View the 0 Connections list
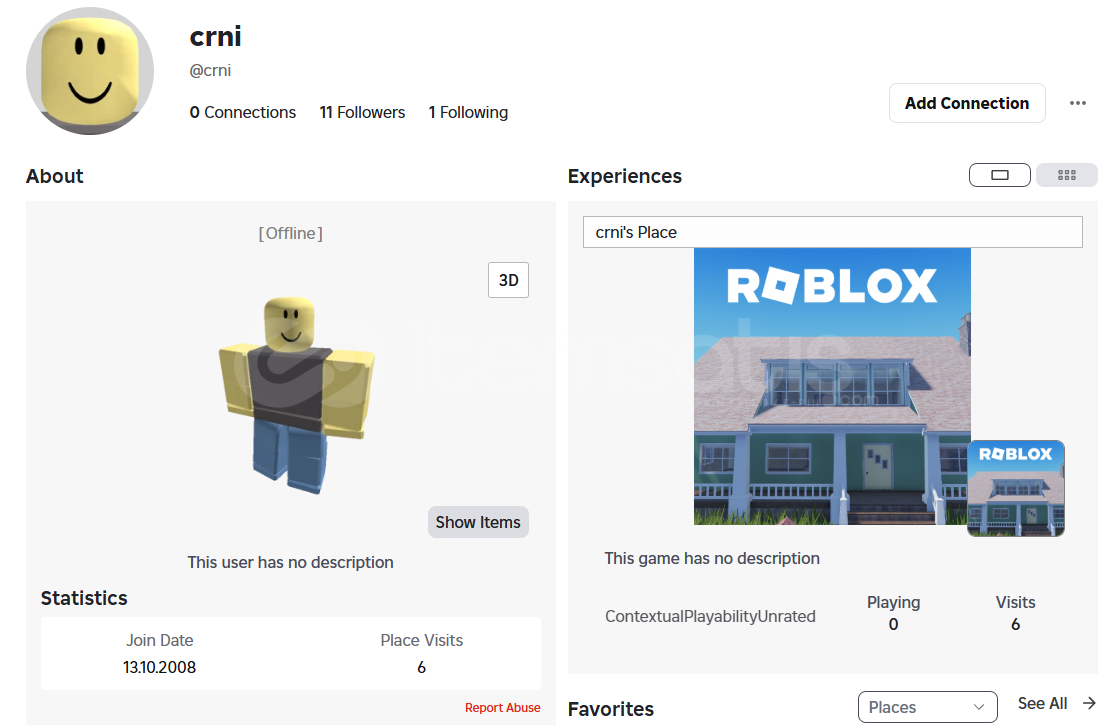This screenshot has height=725, width=1112. pyautogui.click(x=243, y=112)
